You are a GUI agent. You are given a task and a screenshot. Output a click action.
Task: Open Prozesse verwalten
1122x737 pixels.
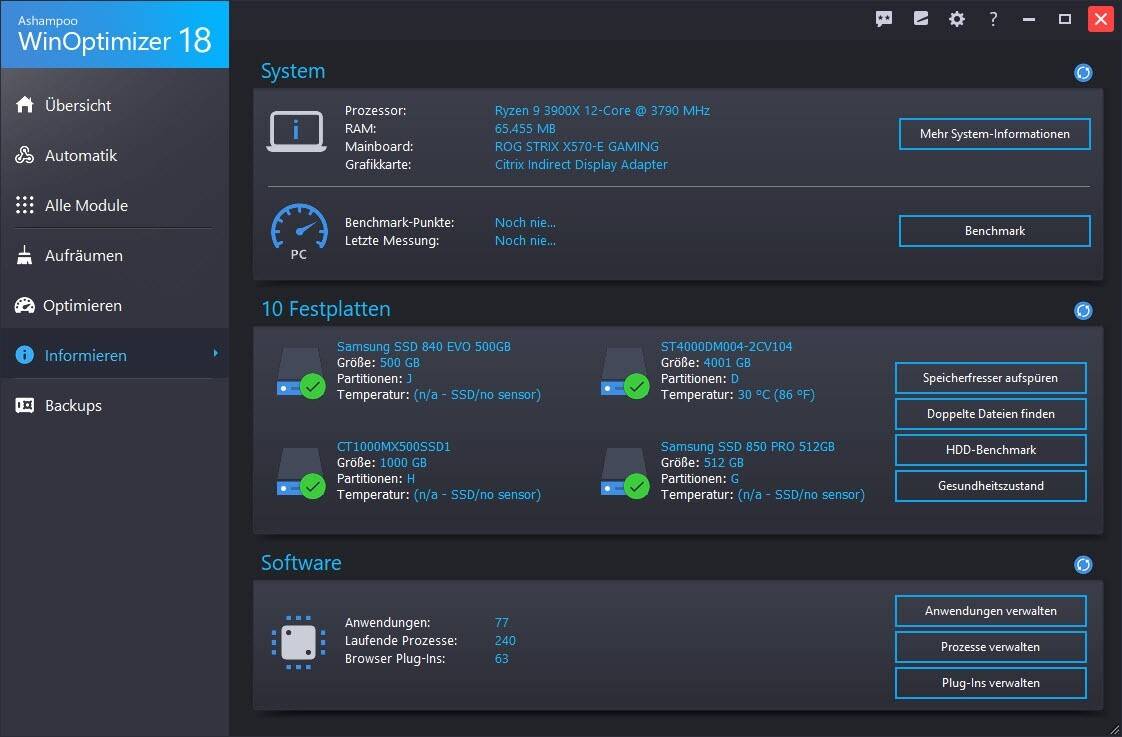click(x=990, y=647)
